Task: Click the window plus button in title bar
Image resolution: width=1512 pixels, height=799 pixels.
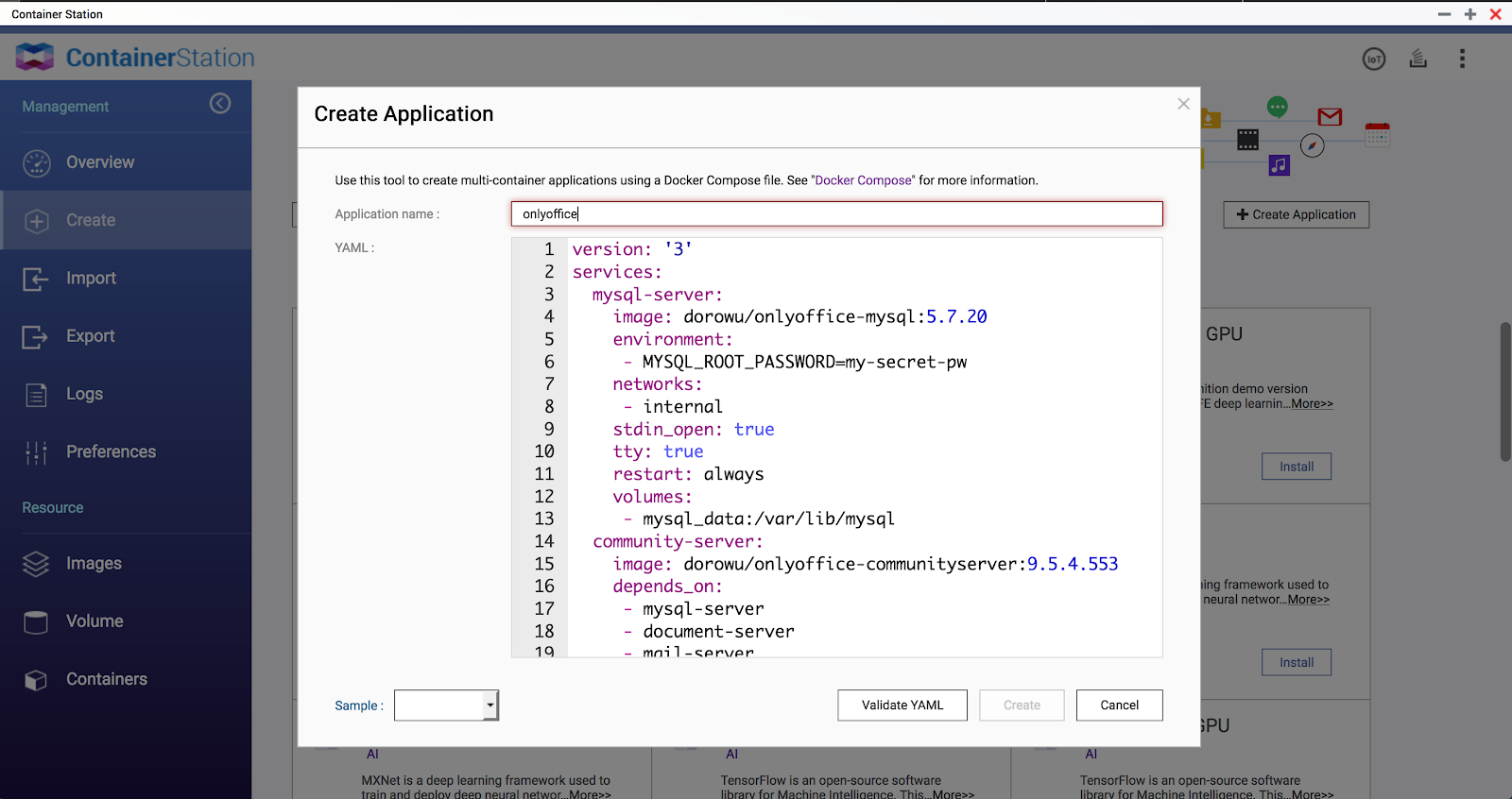Action: [1470, 14]
